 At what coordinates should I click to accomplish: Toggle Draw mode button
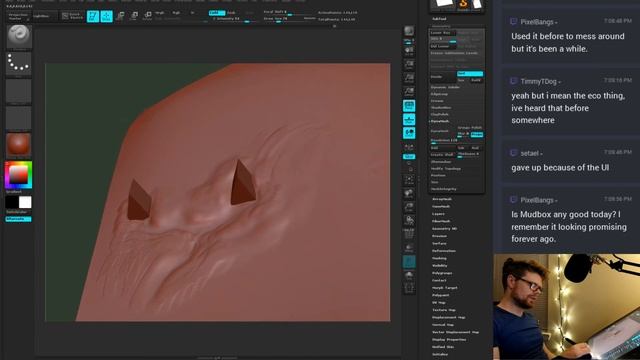pos(107,16)
